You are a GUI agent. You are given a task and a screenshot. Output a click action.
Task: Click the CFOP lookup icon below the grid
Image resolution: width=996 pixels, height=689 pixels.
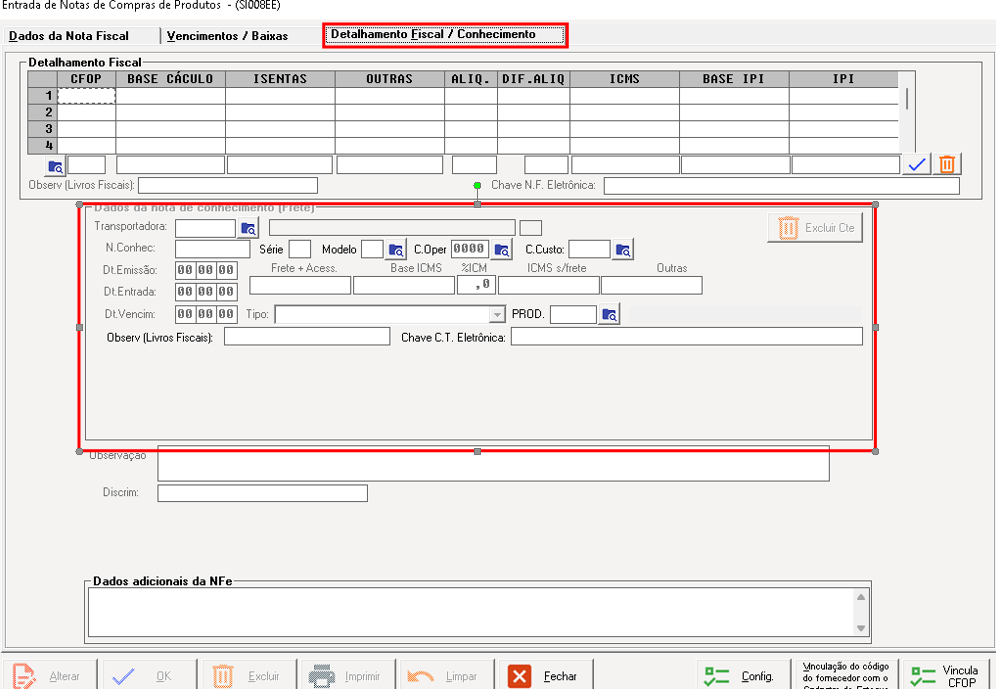coord(56,166)
